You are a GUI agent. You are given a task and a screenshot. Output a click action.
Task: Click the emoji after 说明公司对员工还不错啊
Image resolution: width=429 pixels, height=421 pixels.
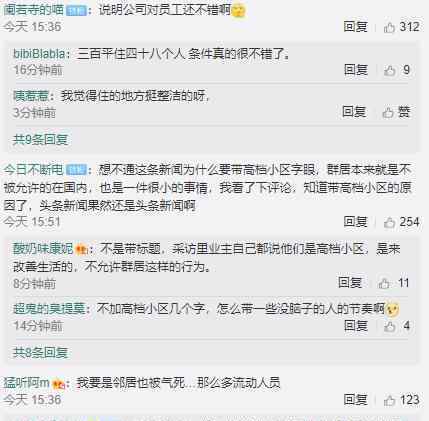(x=238, y=11)
